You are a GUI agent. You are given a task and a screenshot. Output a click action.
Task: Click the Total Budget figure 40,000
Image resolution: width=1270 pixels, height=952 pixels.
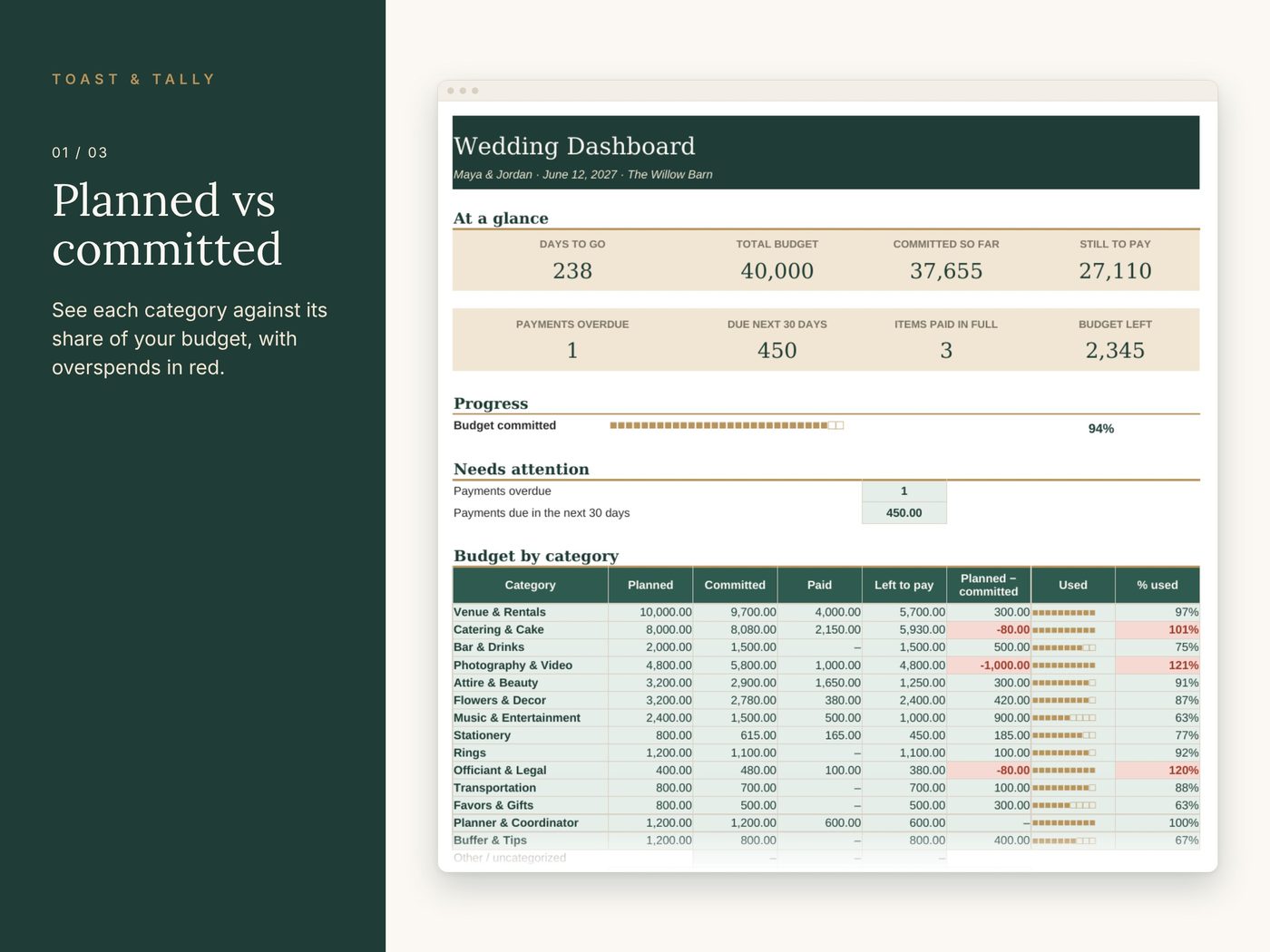(x=777, y=271)
